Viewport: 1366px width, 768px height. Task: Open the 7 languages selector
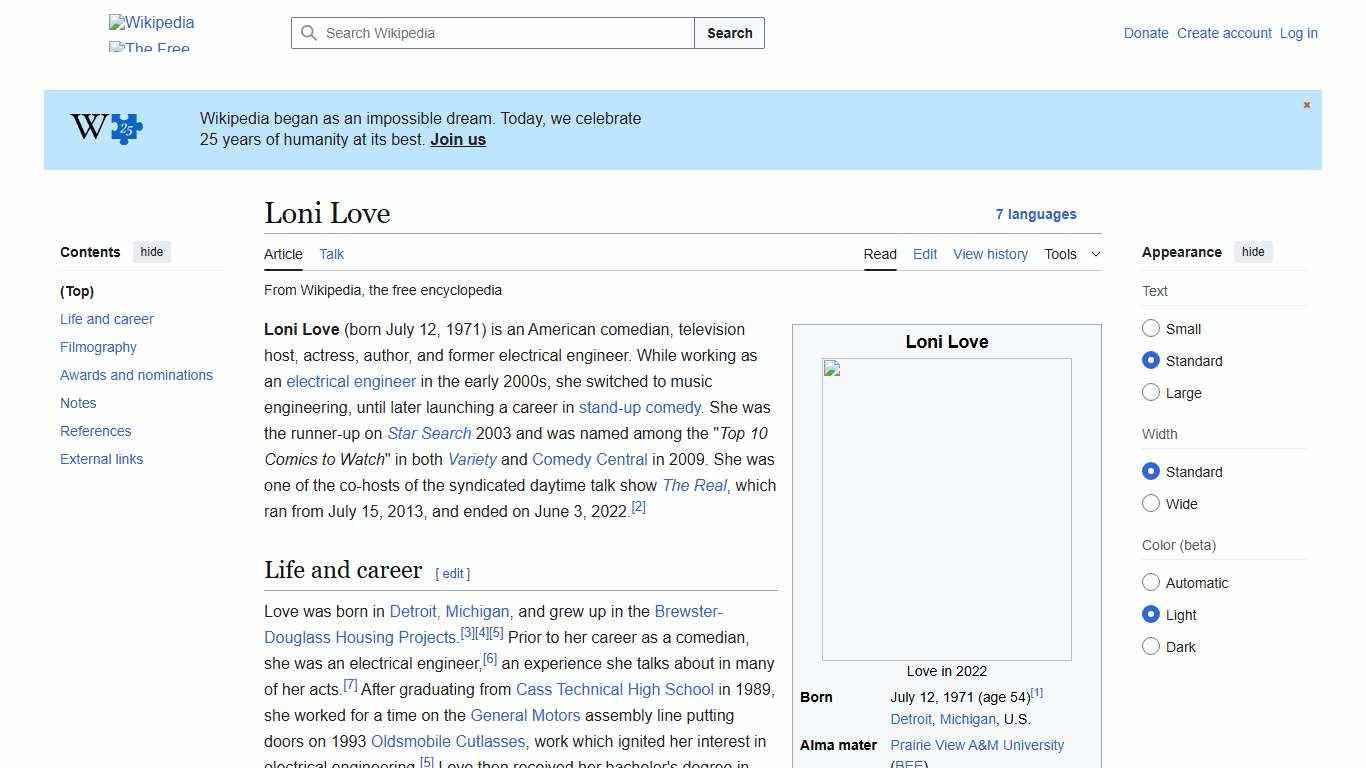coord(1036,214)
